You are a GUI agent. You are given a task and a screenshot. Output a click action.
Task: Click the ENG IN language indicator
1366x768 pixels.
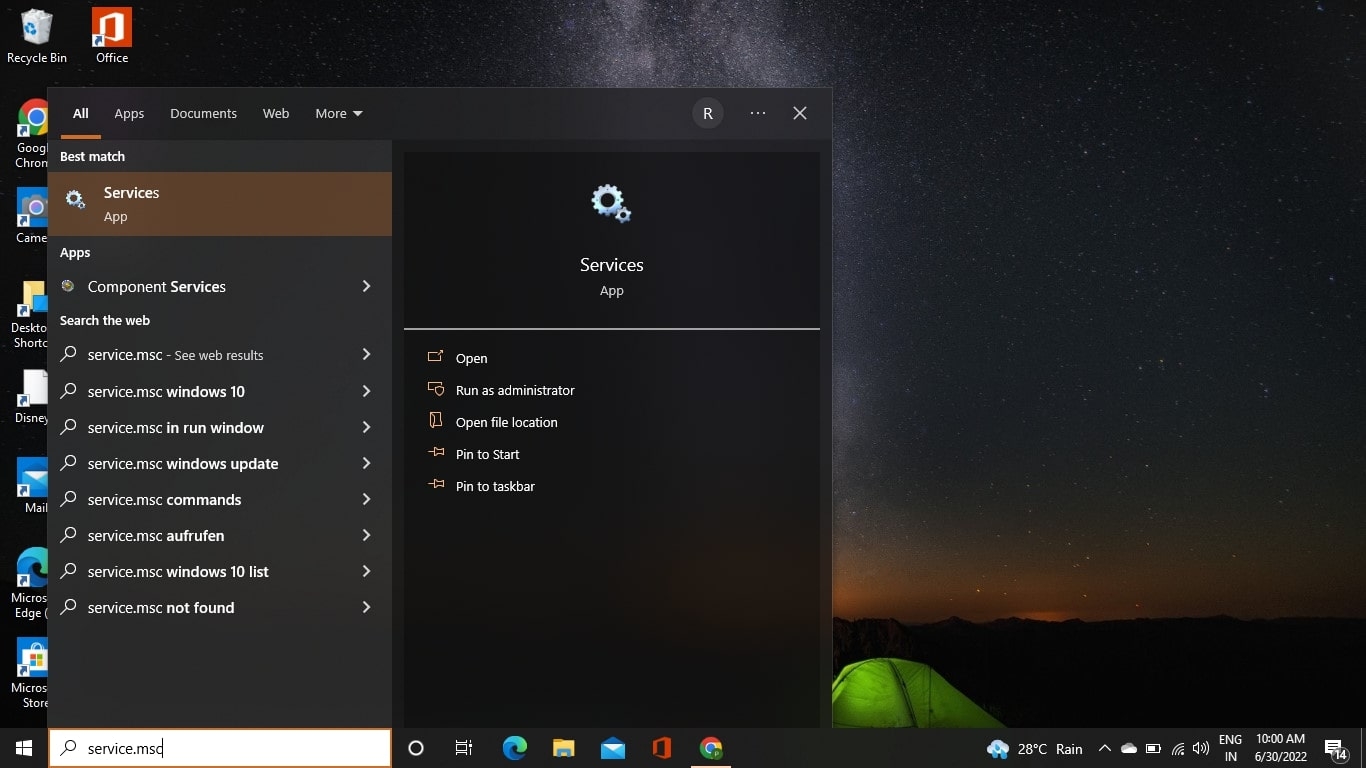1230,748
